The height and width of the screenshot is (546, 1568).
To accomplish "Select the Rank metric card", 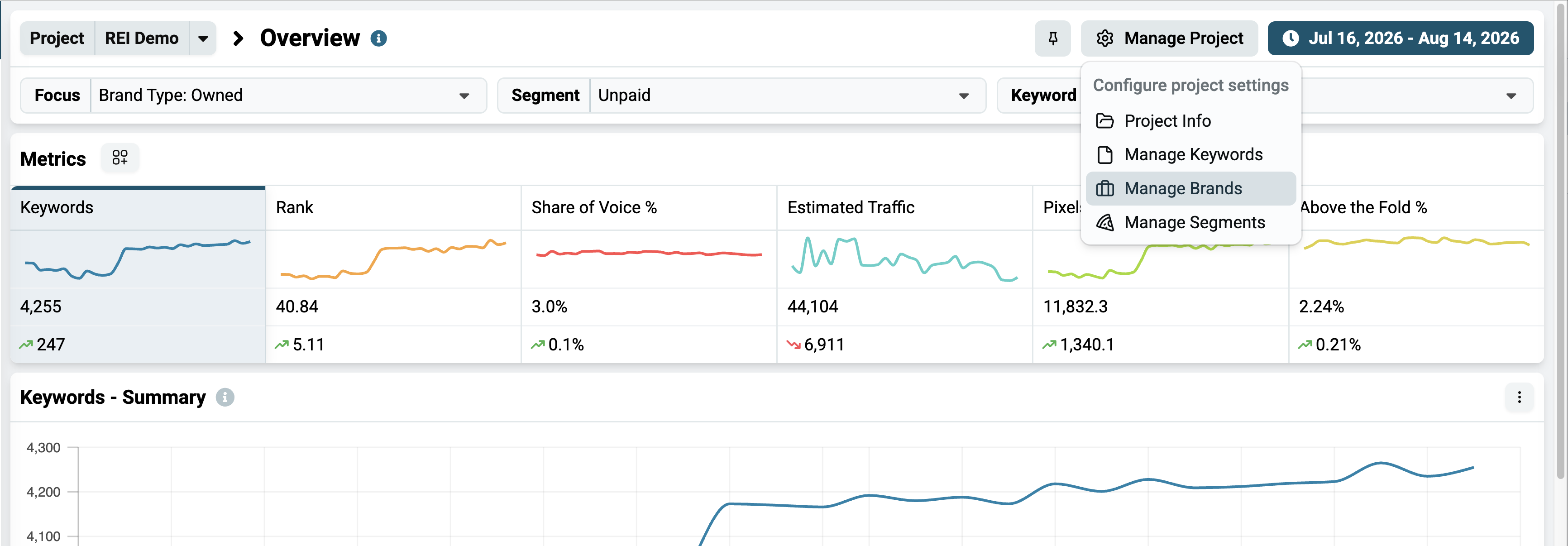I will click(x=393, y=275).
